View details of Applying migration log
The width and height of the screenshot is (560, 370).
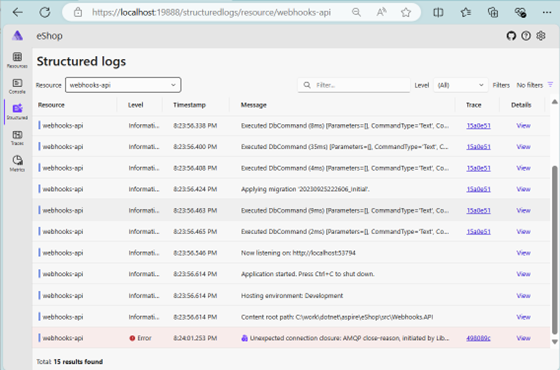click(523, 189)
